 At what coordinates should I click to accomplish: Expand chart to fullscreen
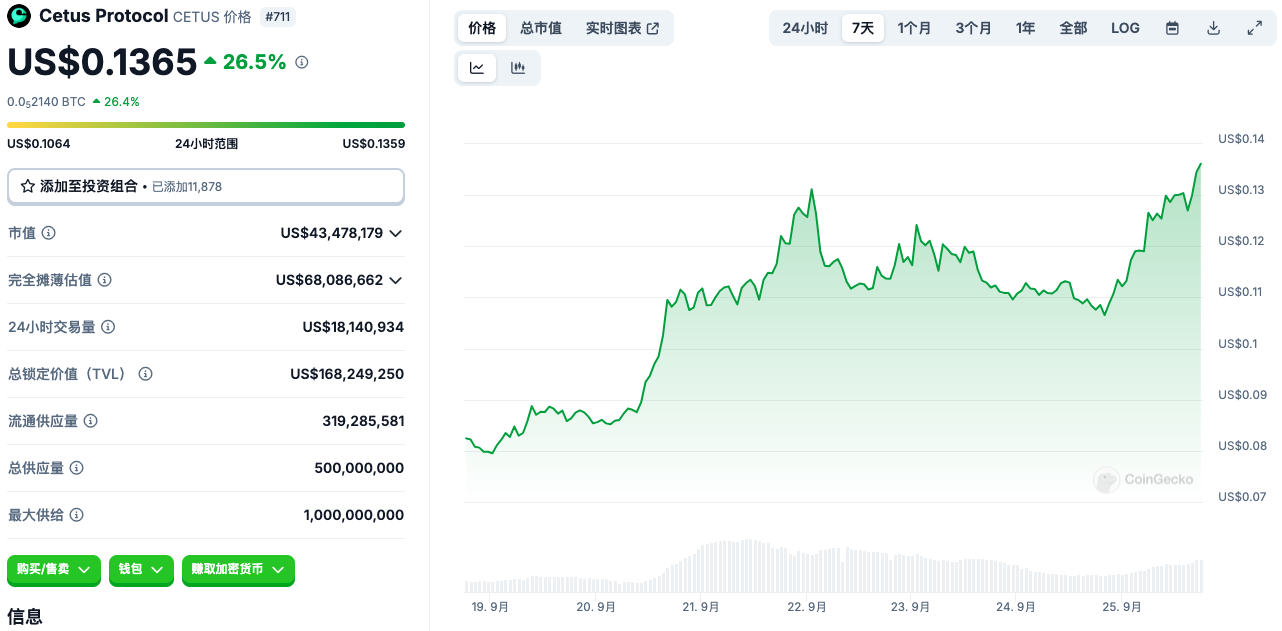1254,28
